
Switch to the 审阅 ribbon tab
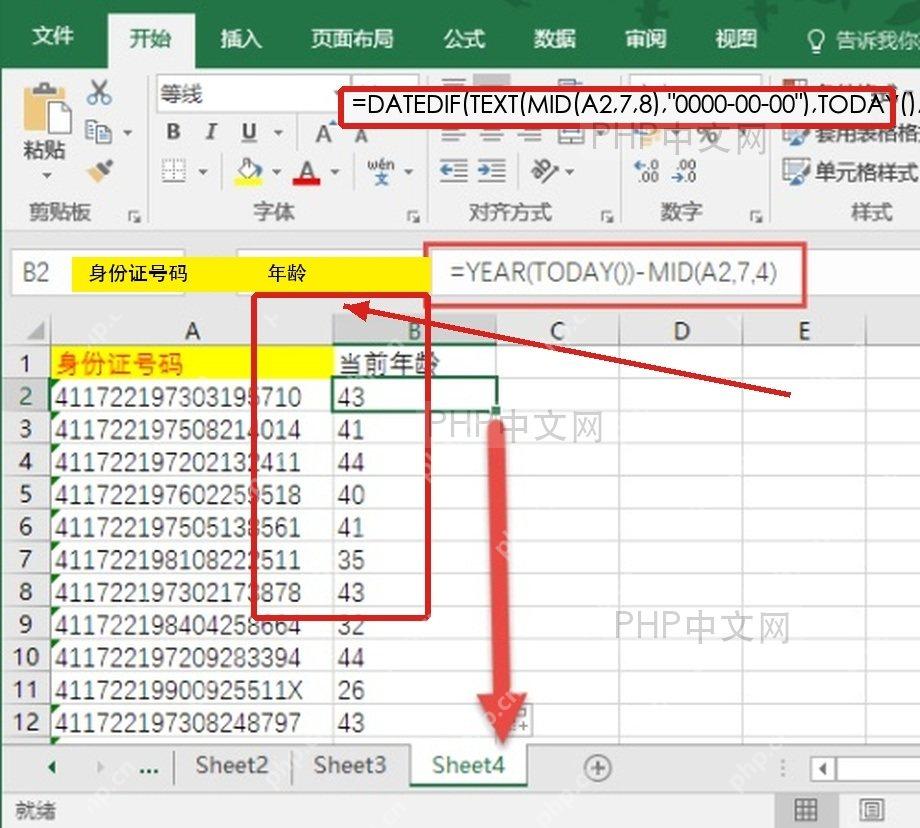click(645, 39)
